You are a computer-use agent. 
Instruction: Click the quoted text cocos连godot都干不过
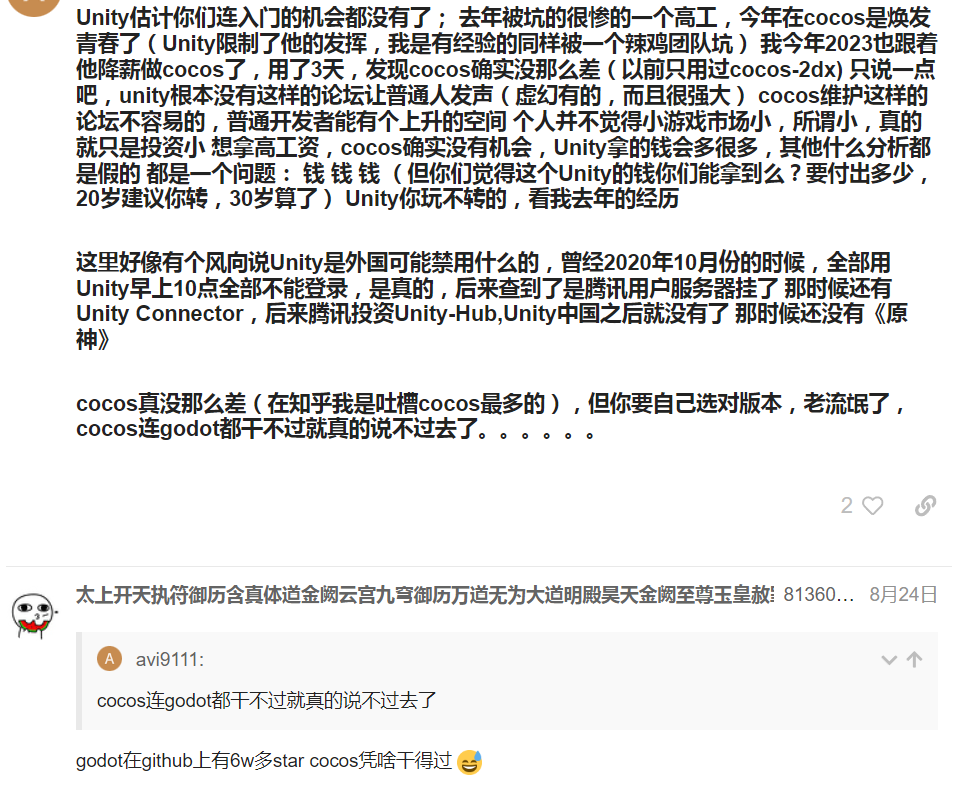[x=267, y=700]
